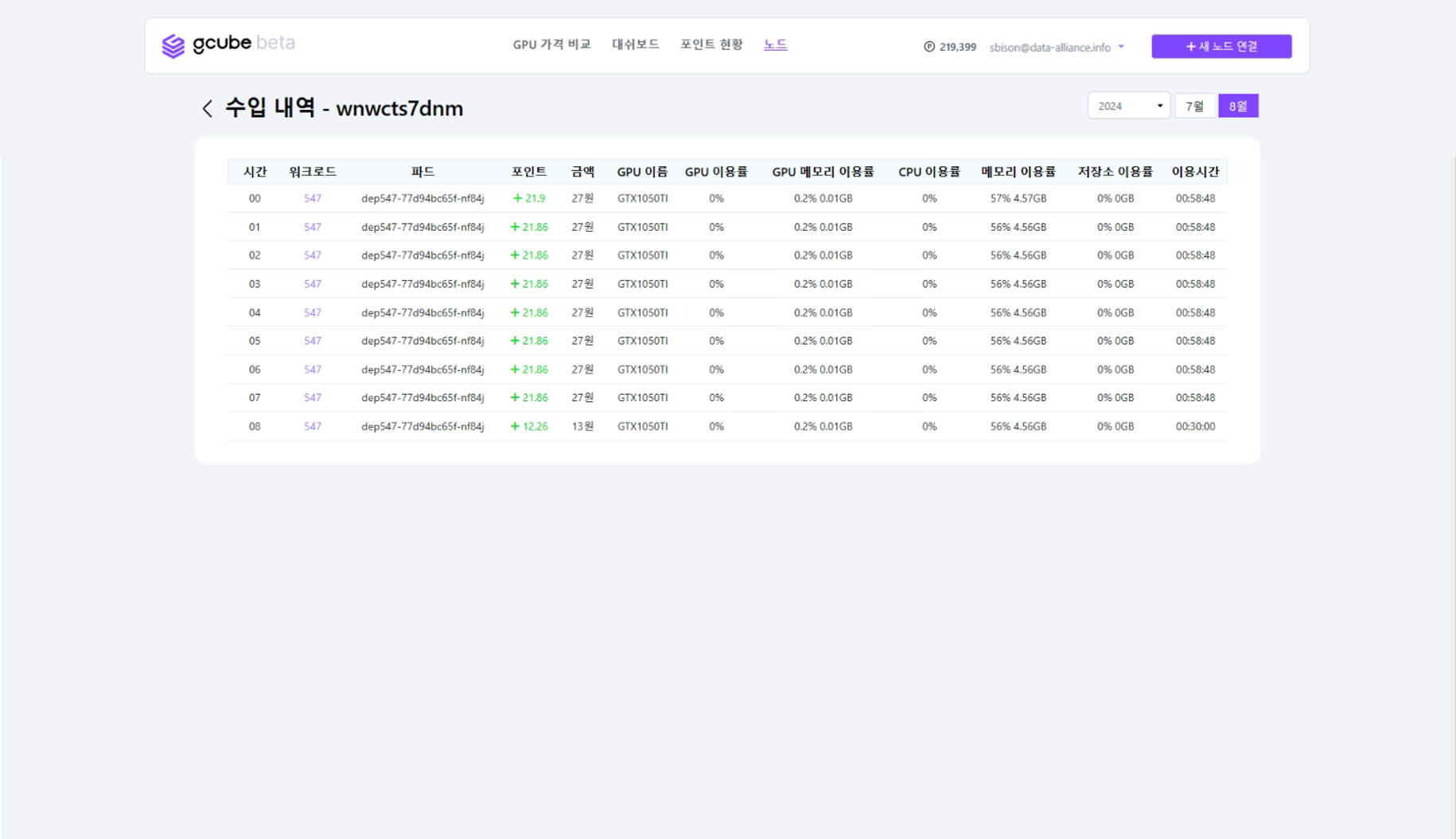The height and width of the screenshot is (839, 1456).
Task: Open workload 547 link in row 07
Action: 312,398
